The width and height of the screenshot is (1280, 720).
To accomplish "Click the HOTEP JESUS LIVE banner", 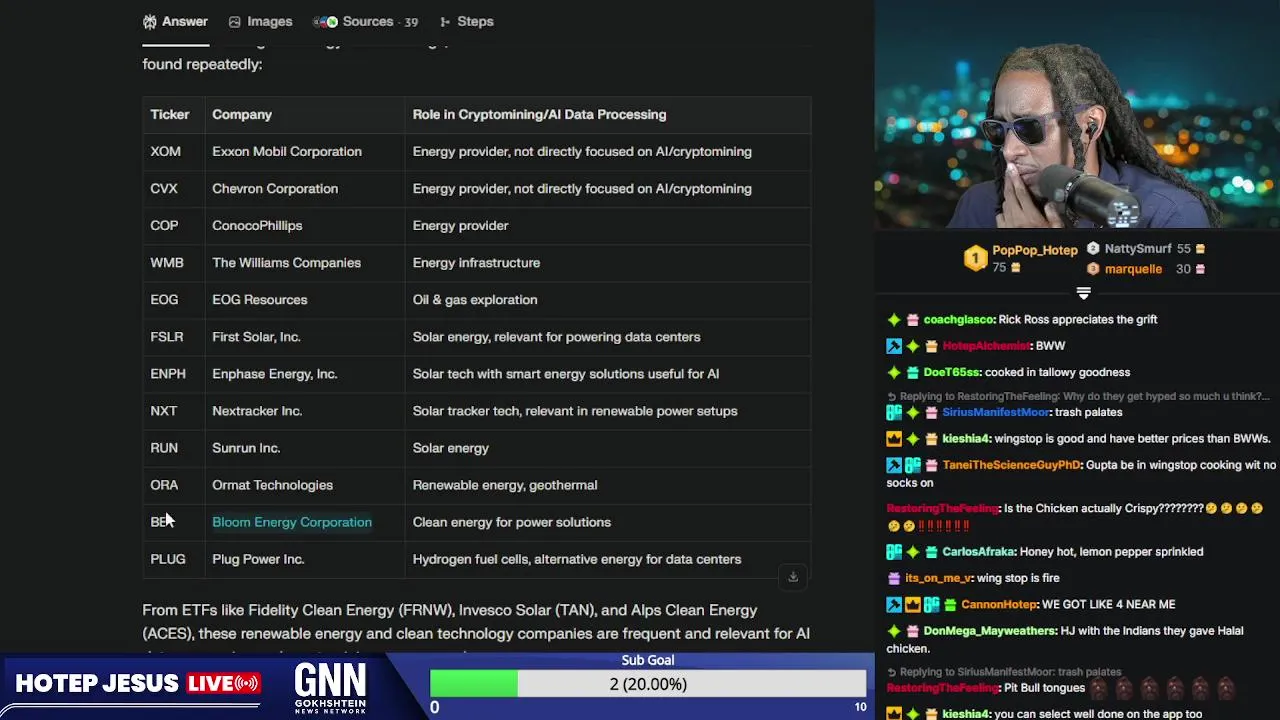I will [138, 684].
